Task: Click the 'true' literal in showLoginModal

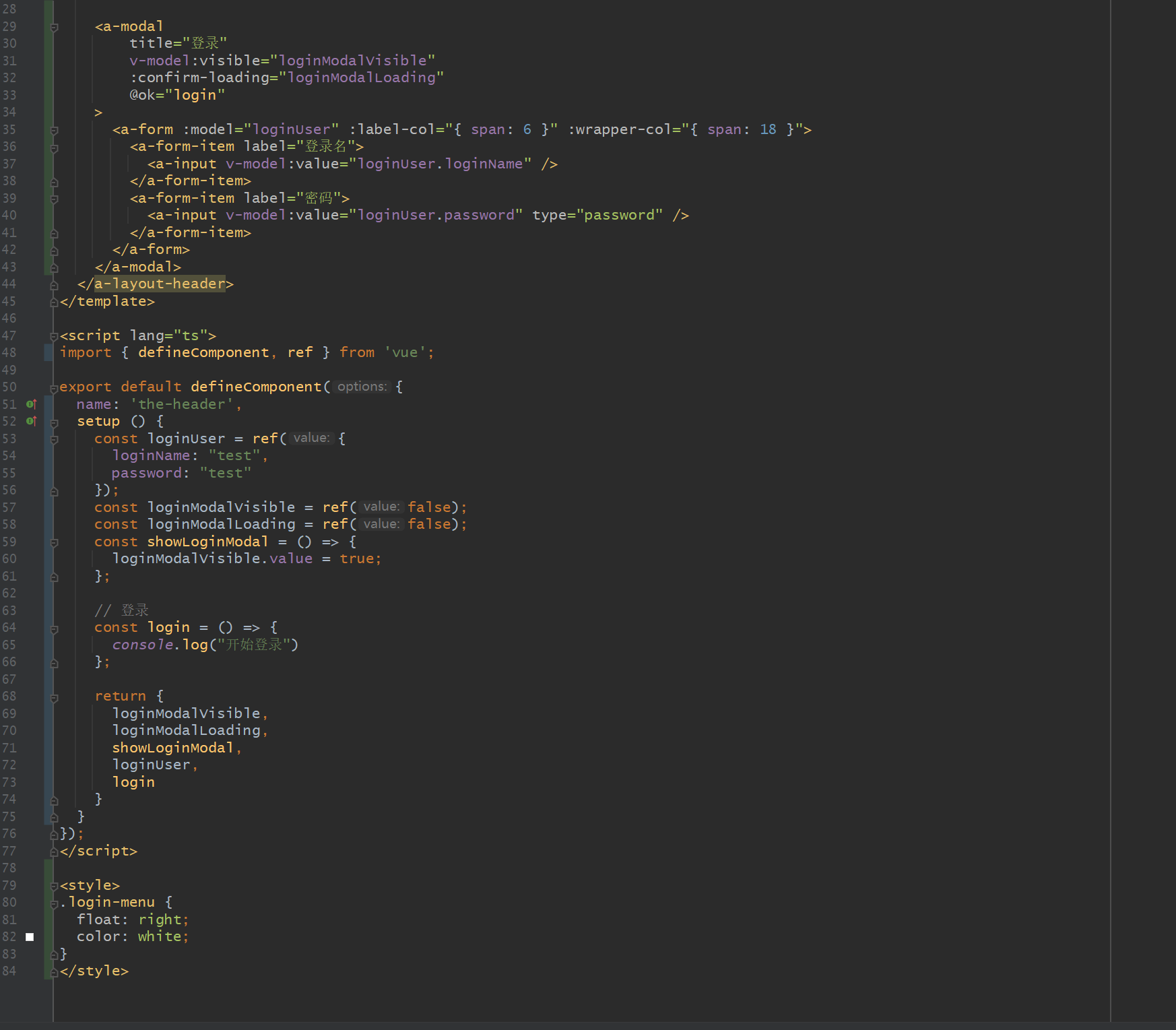Action: pyautogui.click(x=357, y=558)
